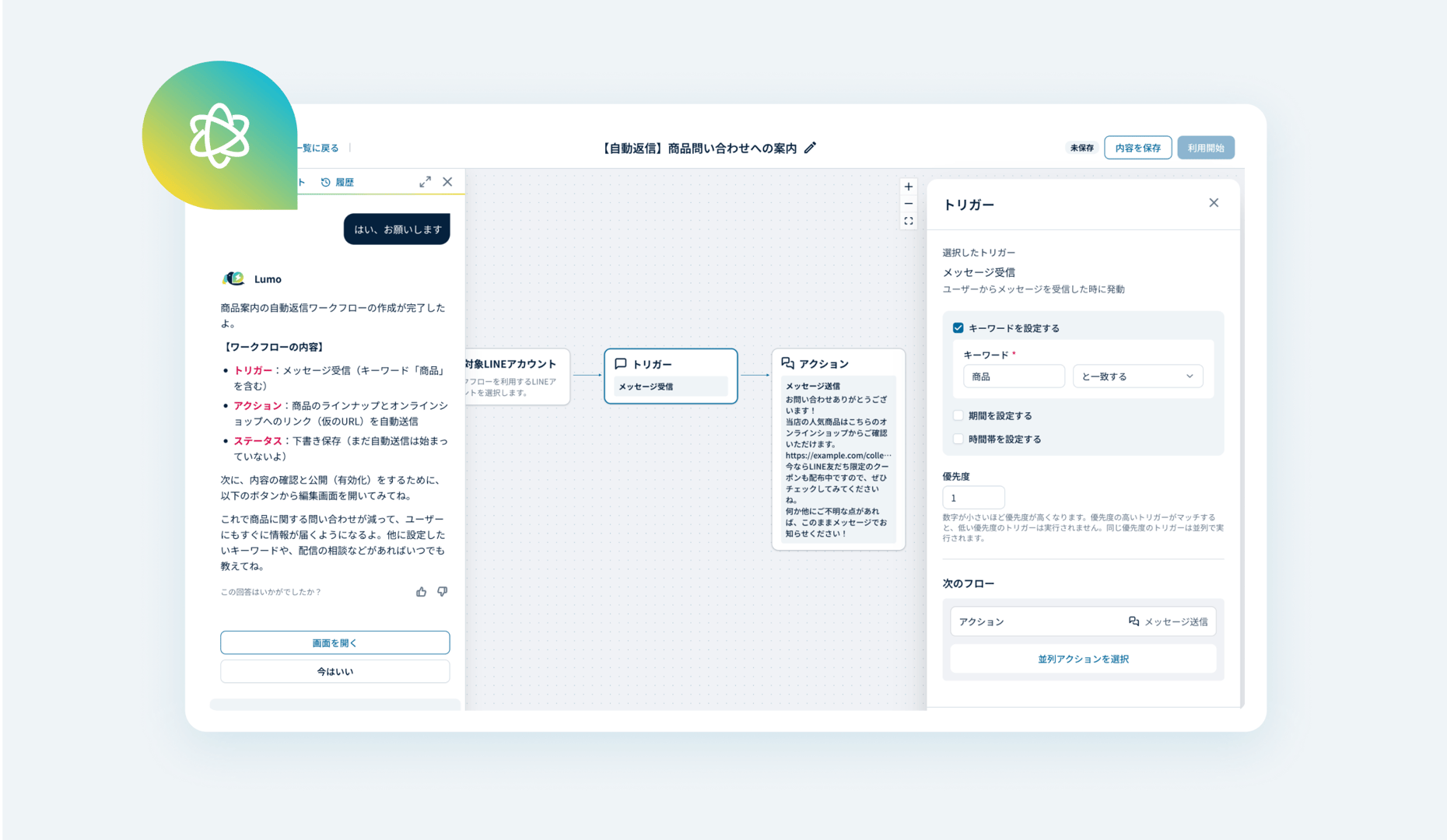Fit the workflow to screen
This screenshot has width=1447, height=840.
[x=908, y=220]
